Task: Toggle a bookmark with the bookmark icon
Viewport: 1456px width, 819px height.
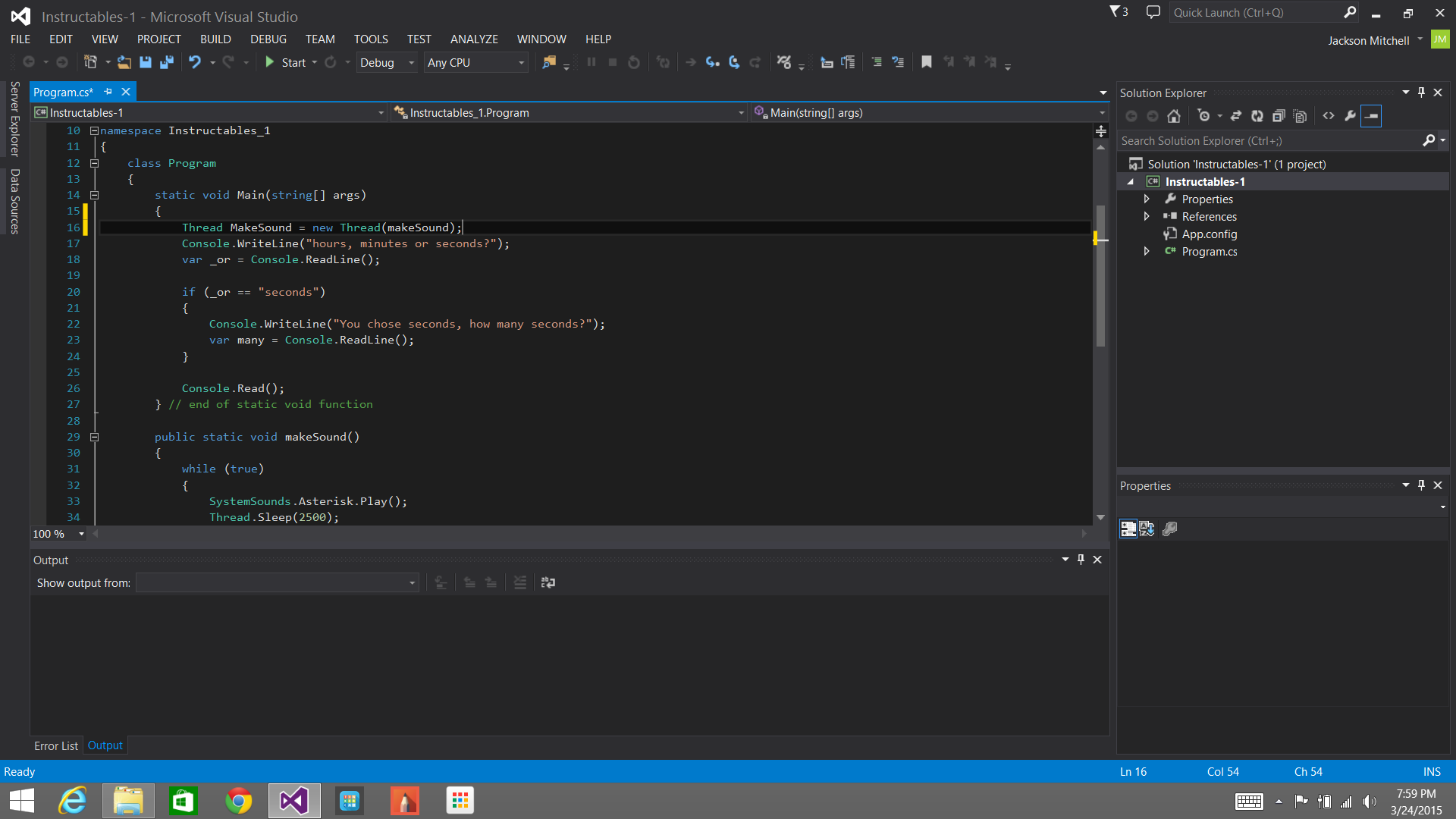Action: pos(926,62)
